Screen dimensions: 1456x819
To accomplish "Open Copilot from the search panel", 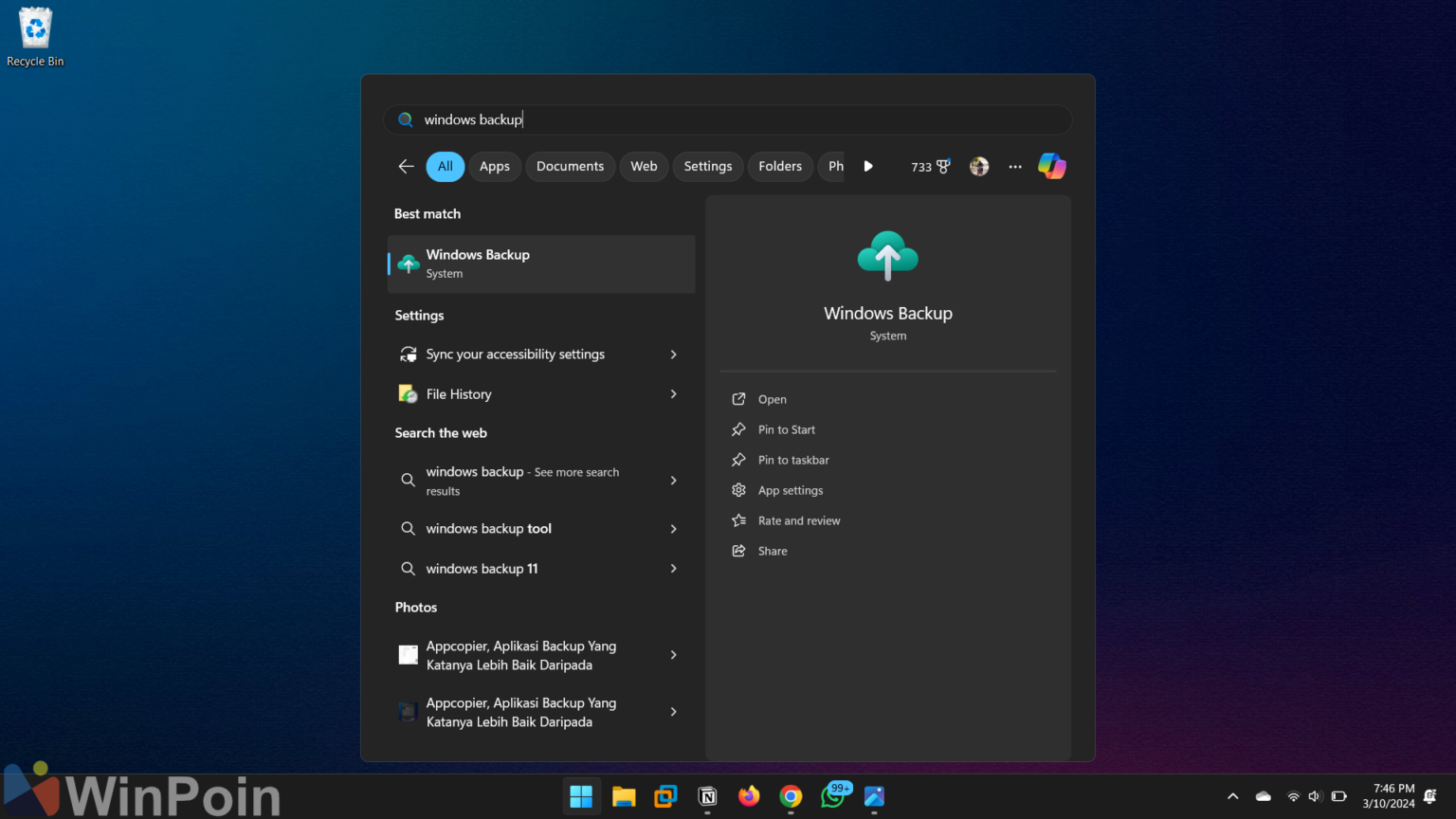I will pos(1051,166).
